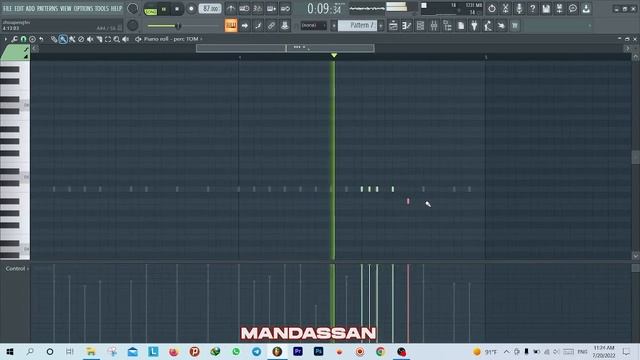Open Telegram from the Windows taskbar
The height and width of the screenshot is (360, 640).
click(256, 351)
